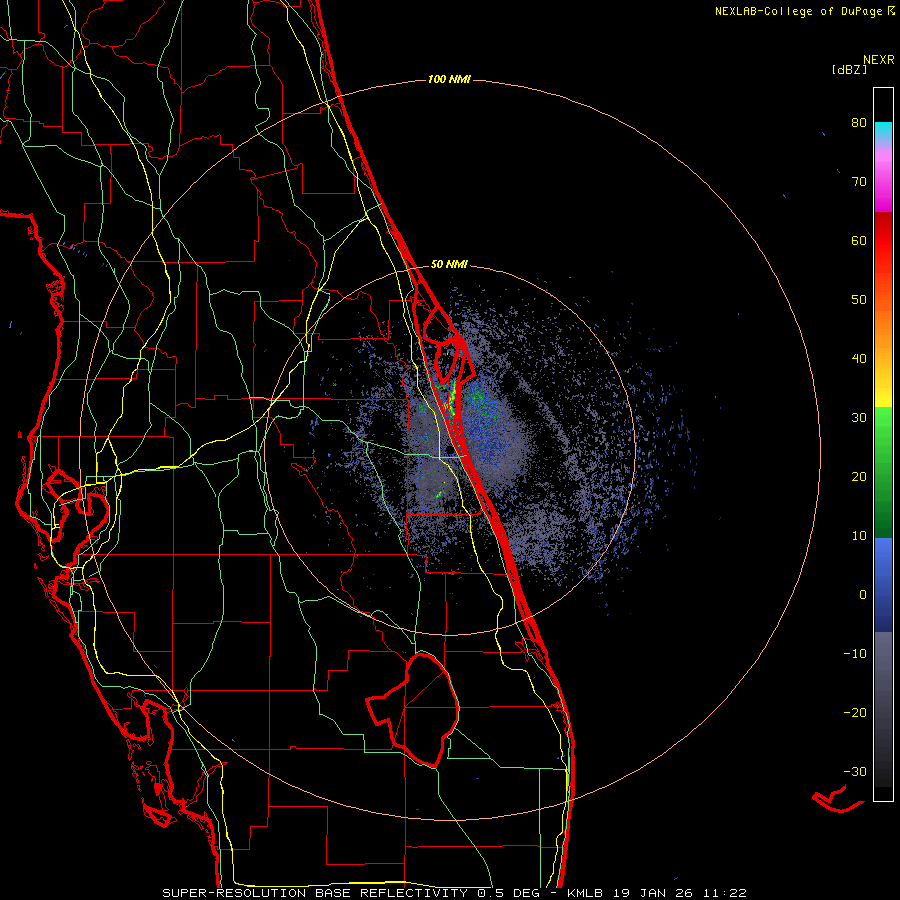Viewport: 900px width, 900px height.
Task: Click the -20 value on the dBZ scale
Action: point(855,712)
